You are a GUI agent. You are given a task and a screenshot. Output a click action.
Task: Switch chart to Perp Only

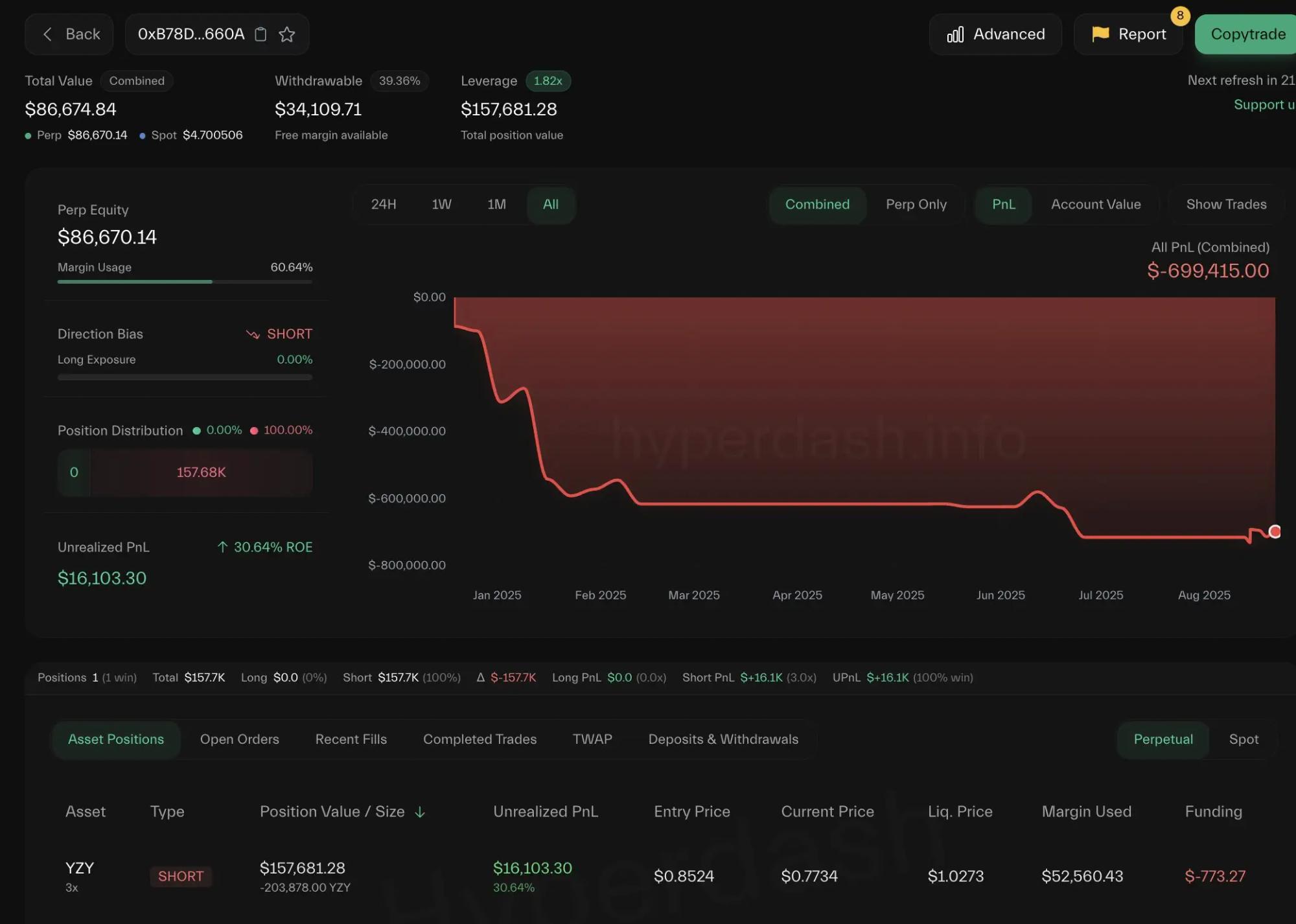coord(916,205)
